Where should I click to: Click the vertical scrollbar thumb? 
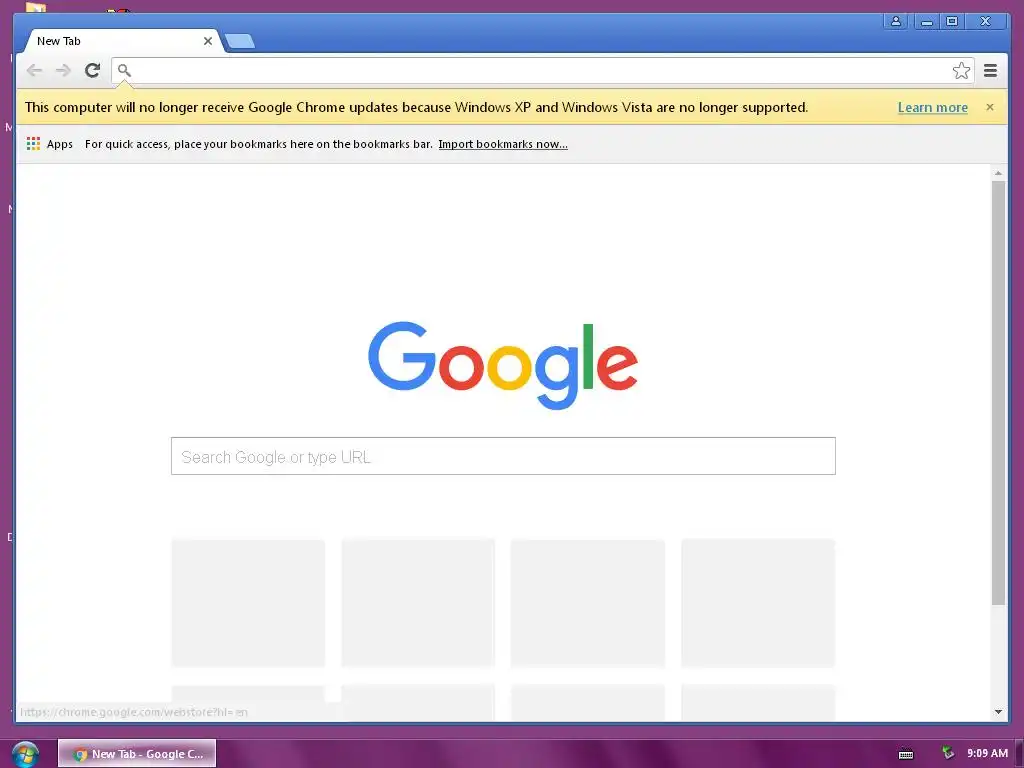click(998, 392)
